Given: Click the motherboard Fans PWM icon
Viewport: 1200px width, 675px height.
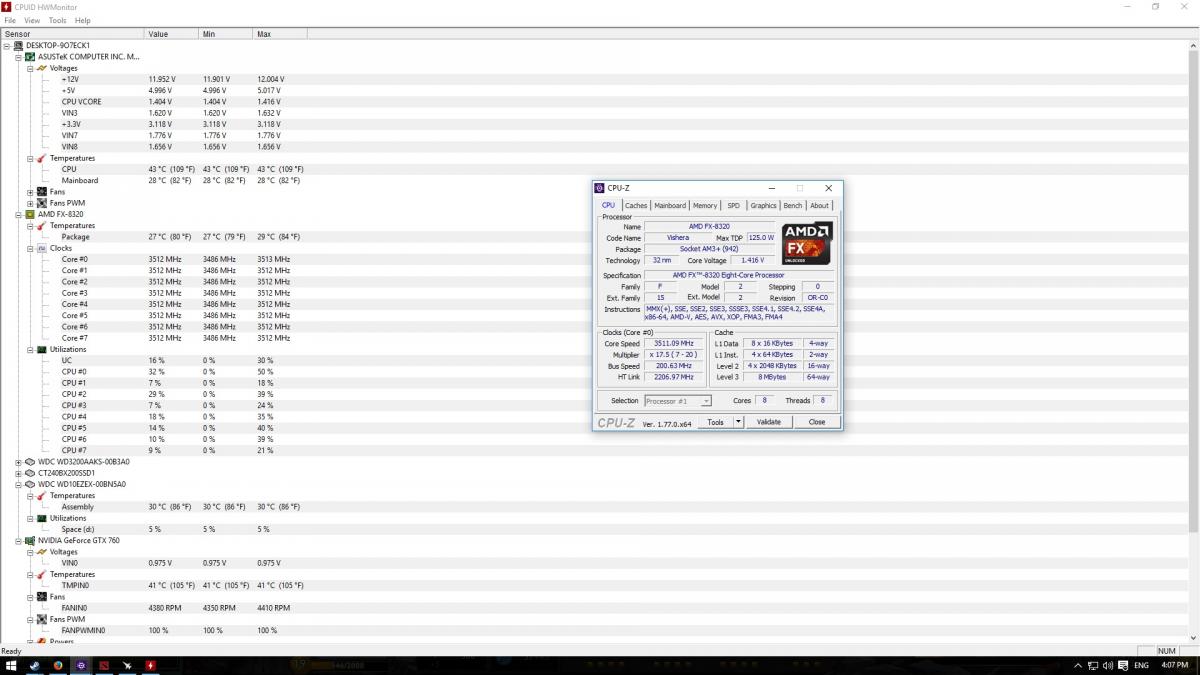Looking at the screenshot, I should (x=42, y=203).
